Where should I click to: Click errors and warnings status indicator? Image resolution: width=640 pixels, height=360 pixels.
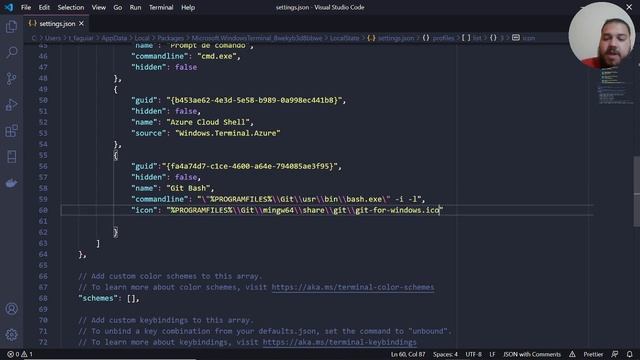pyautogui.click(x=20, y=354)
